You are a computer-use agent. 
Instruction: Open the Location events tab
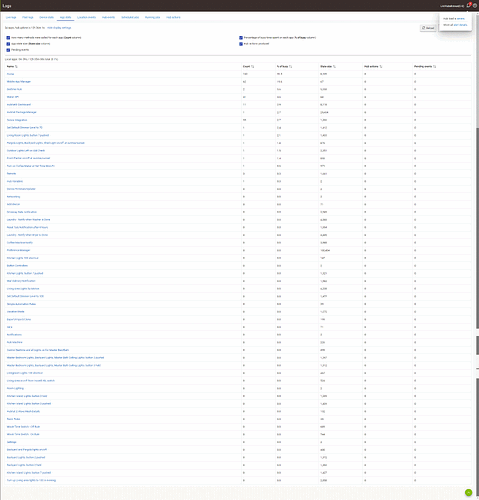coord(87,17)
